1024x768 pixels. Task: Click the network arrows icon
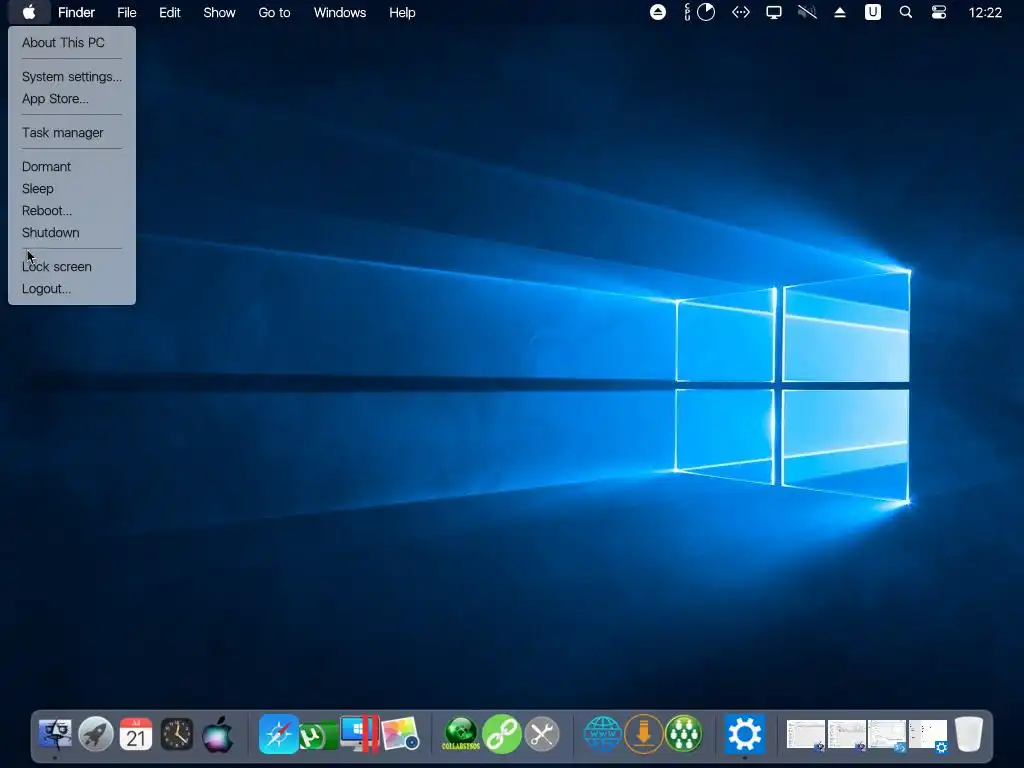coord(741,12)
